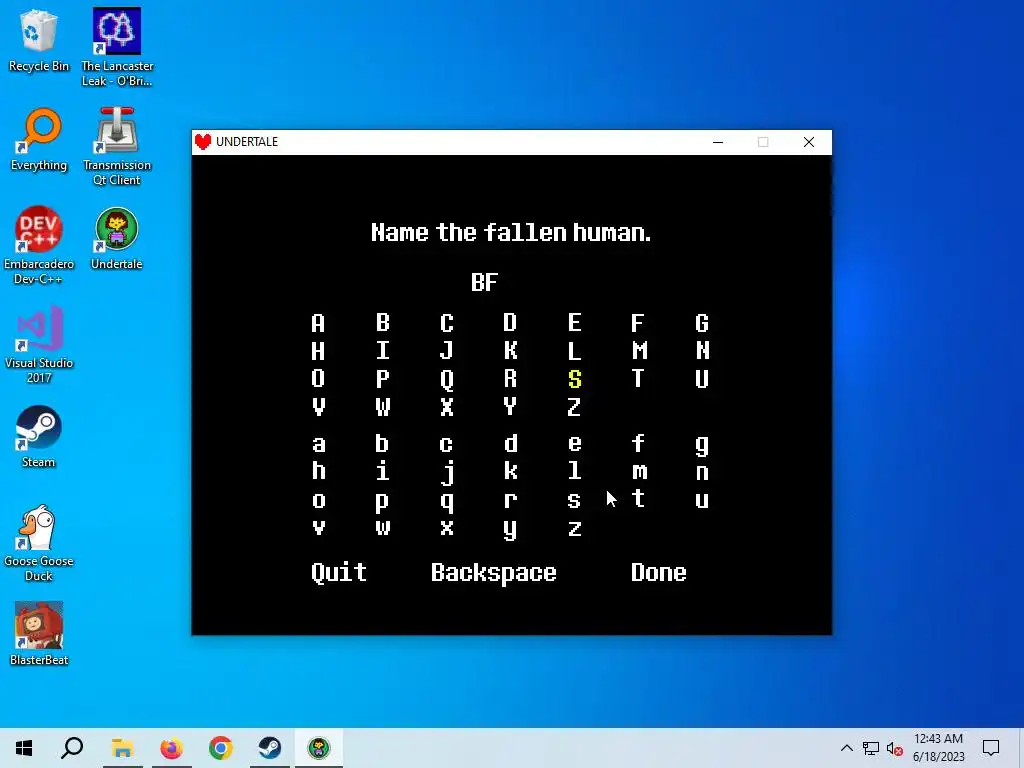The width and height of the screenshot is (1024, 768).
Task: Pick lowercase letter e
Action: tap(575, 444)
